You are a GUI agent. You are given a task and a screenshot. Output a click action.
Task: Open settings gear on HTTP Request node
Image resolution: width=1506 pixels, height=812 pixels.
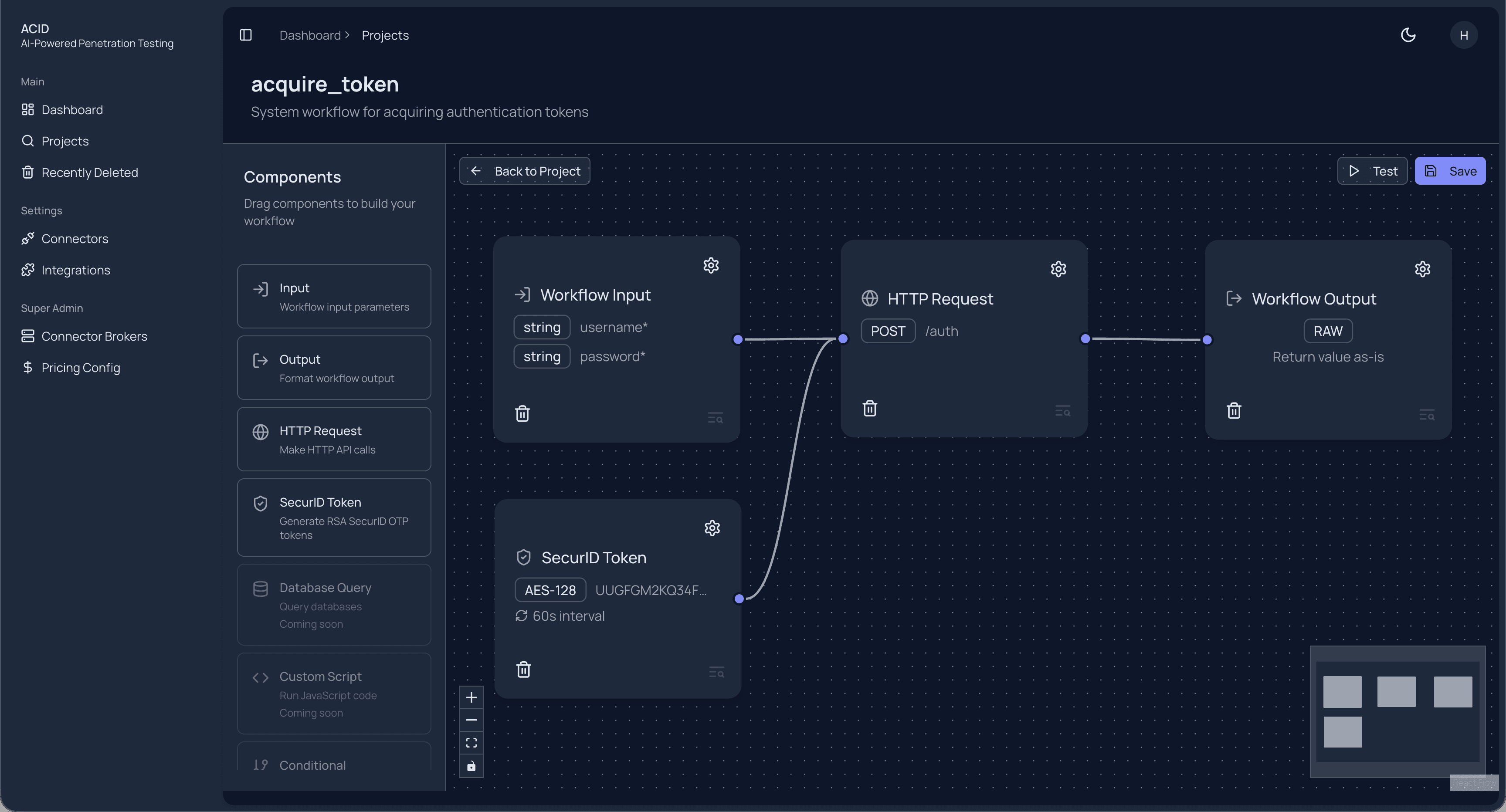pyautogui.click(x=1058, y=269)
